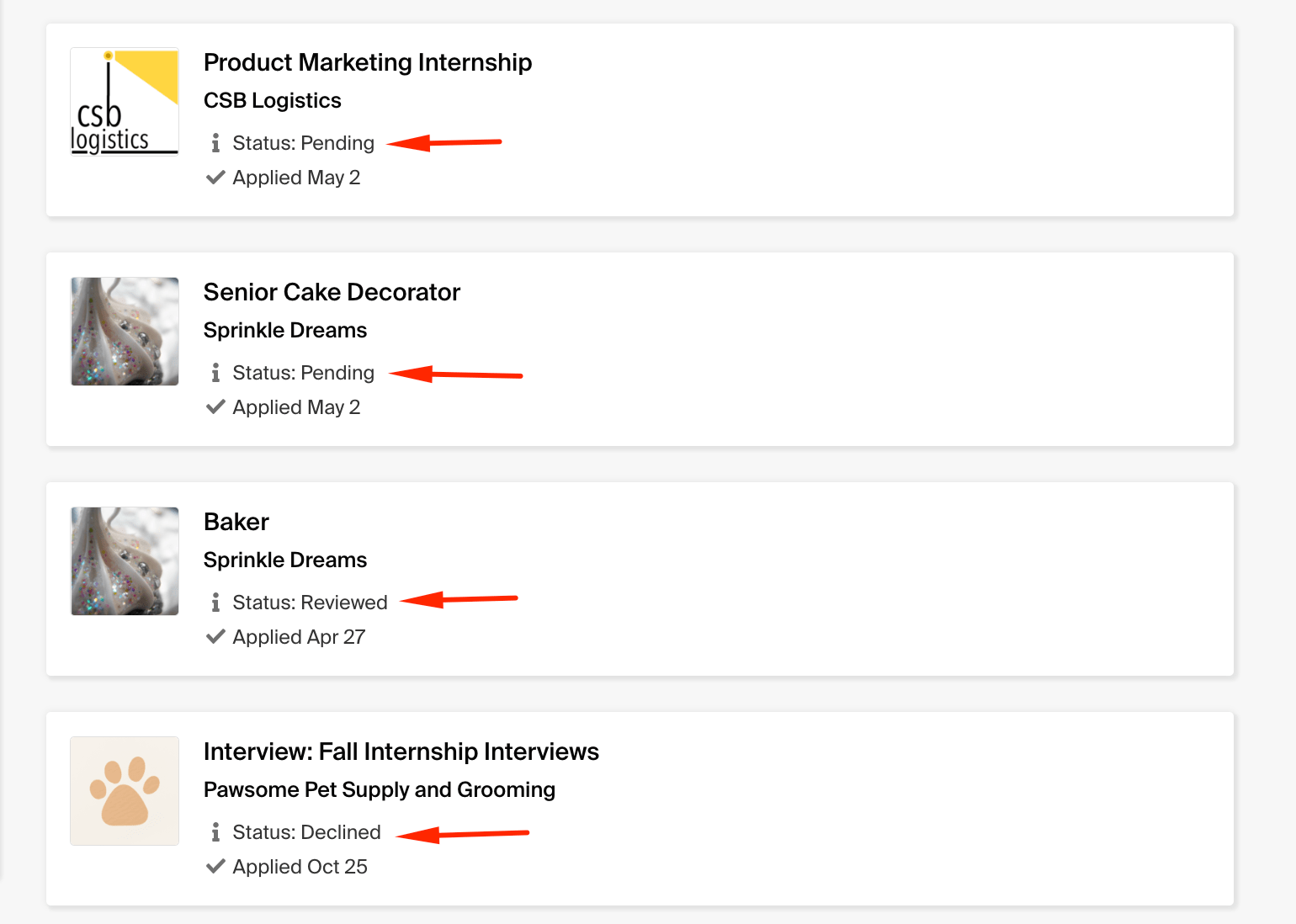Click the Status: Declined text
Screen dimensions: 1296x924
(306, 832)
